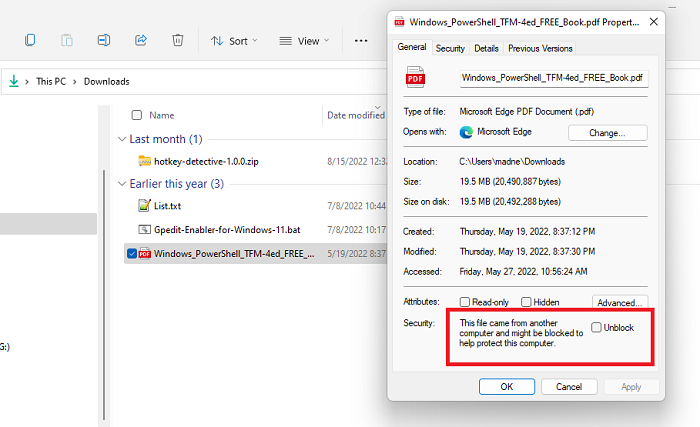Click the Rename icon in Explorer toolbar
The width and height of the screenshot is (700, 427).
point(104,40)
